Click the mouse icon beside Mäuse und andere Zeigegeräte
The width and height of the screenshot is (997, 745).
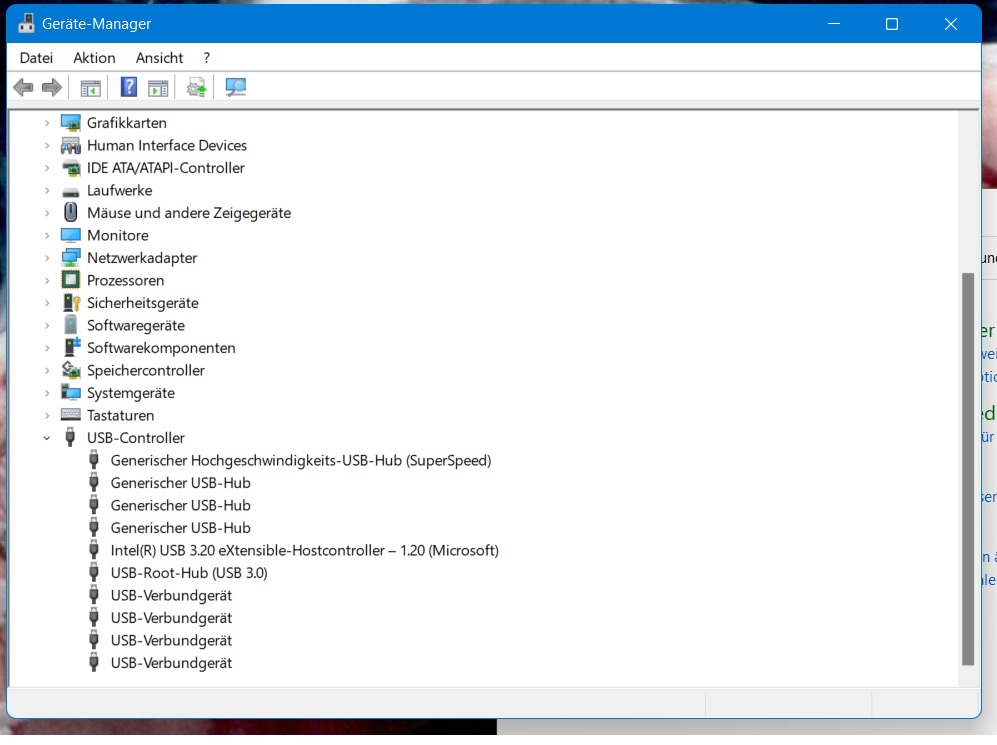pyautogui.click(x=71, y=213)
